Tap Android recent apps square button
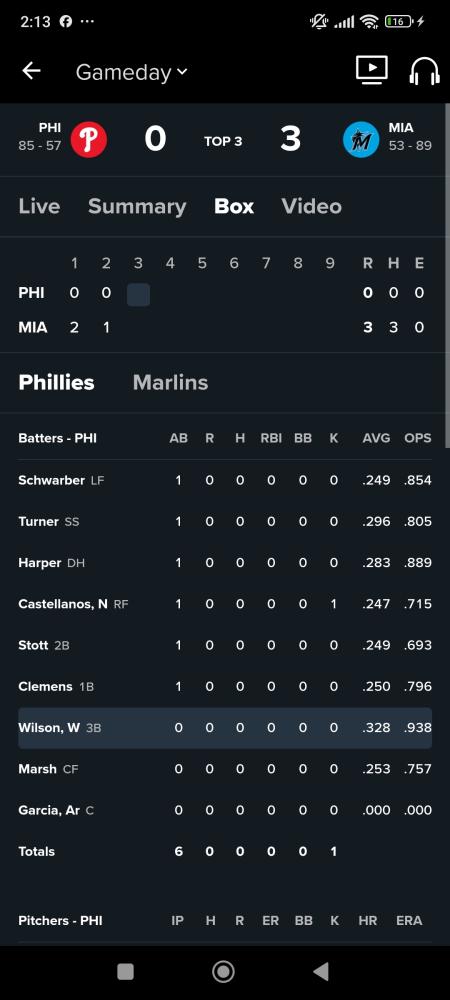This screenshot has width=450, height=1000. (x=126, y=971)
